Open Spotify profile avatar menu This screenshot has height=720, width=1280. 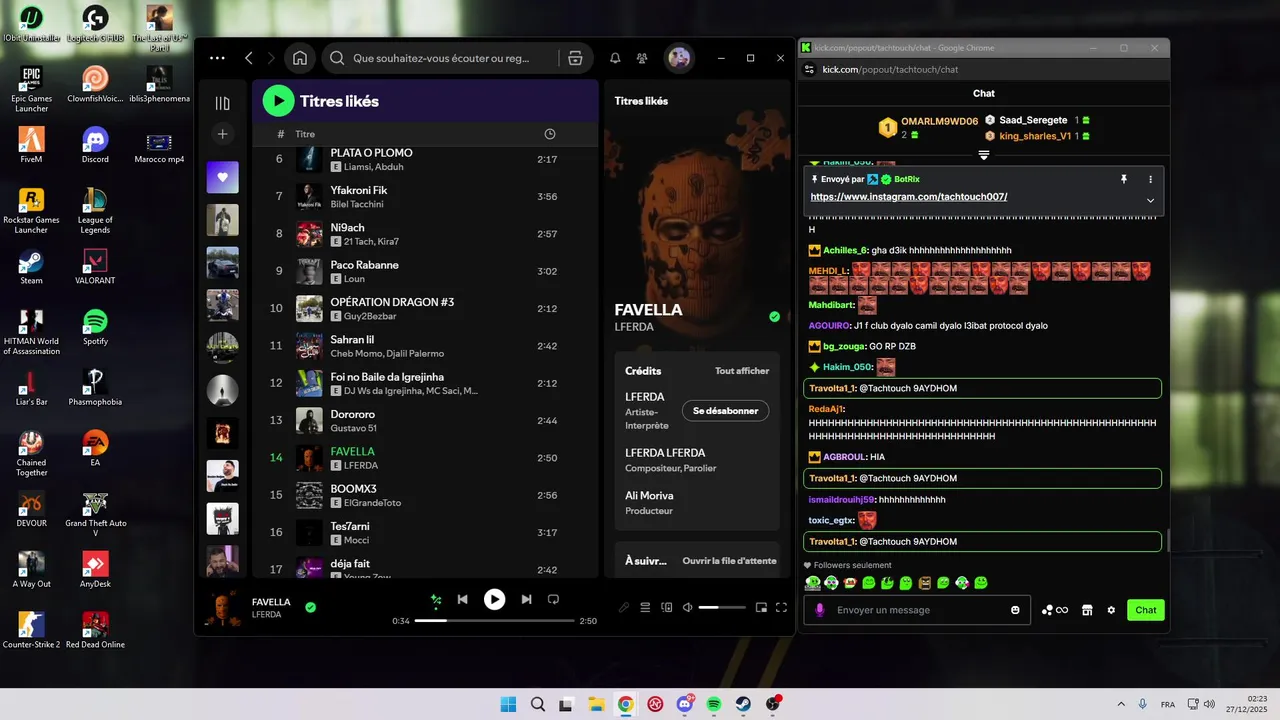679,58
